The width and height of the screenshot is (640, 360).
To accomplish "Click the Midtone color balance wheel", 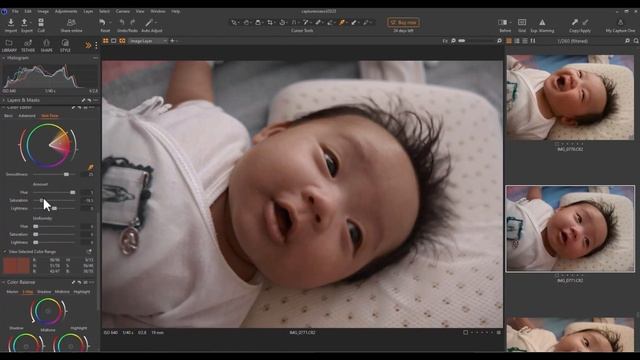I will [48, 311].
